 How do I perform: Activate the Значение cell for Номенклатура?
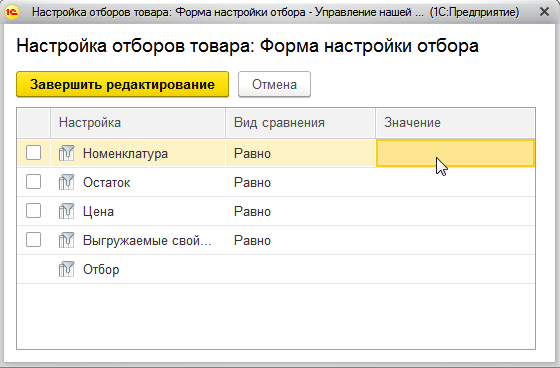[455, 153]
